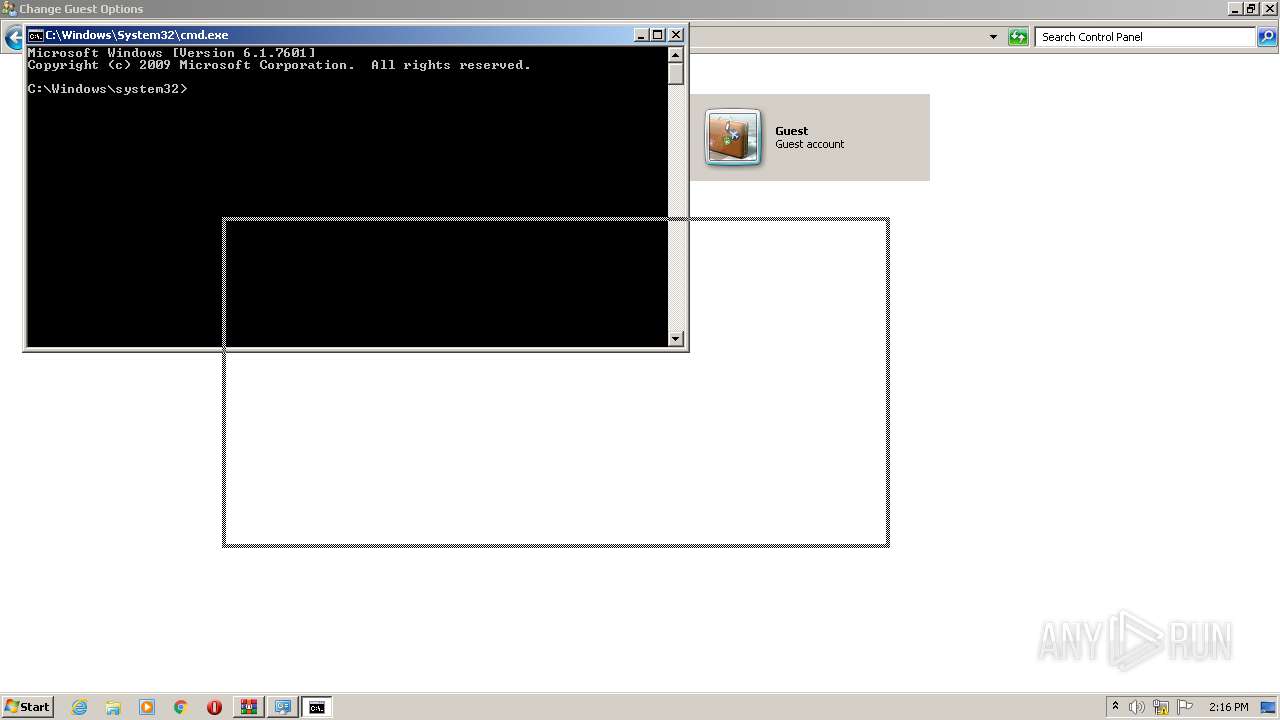Click the cmd scrollbar down arrow
The width and height of the screenshot is (1280, 720).
(676, 339)
